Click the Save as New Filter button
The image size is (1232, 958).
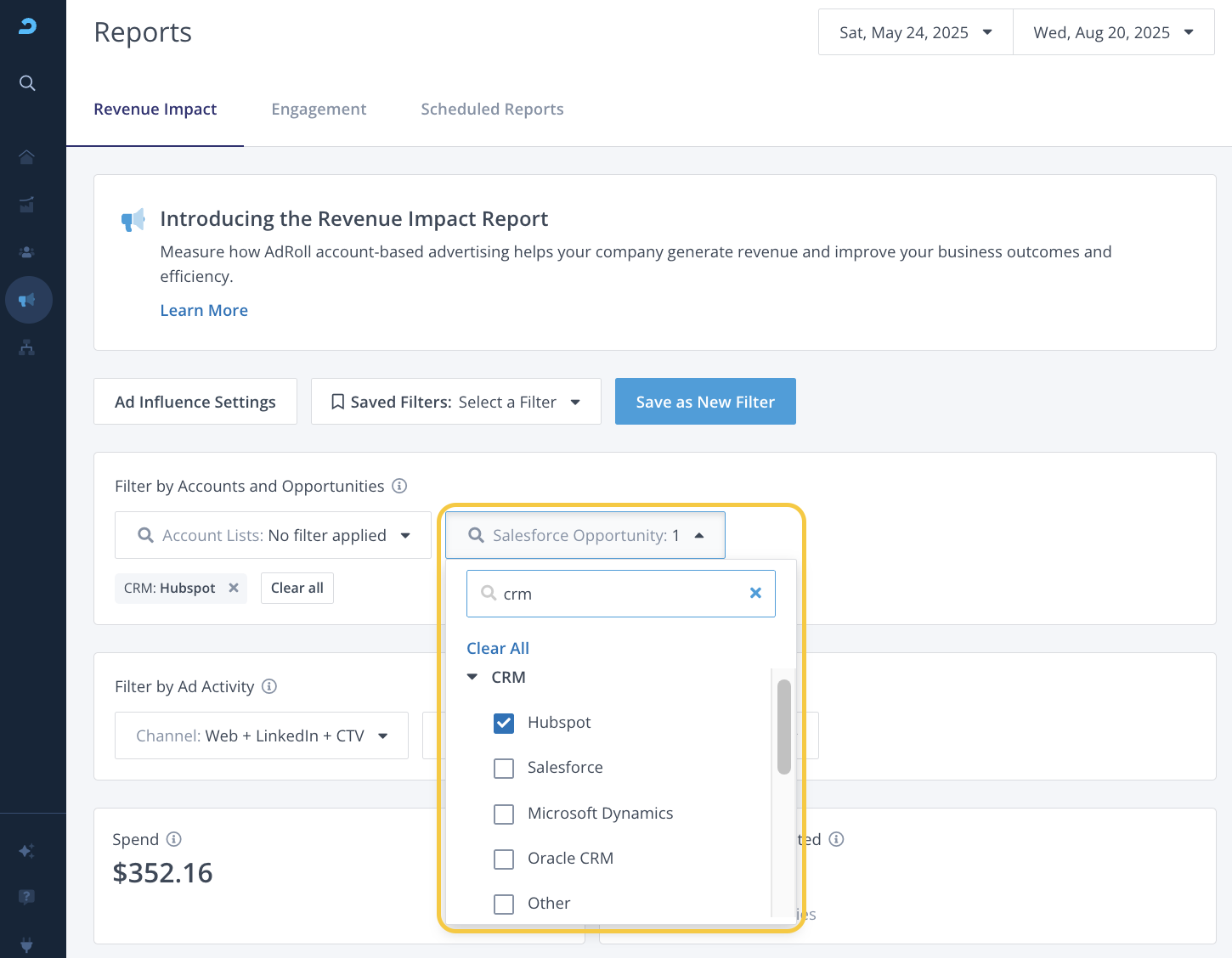coord(704,402)
